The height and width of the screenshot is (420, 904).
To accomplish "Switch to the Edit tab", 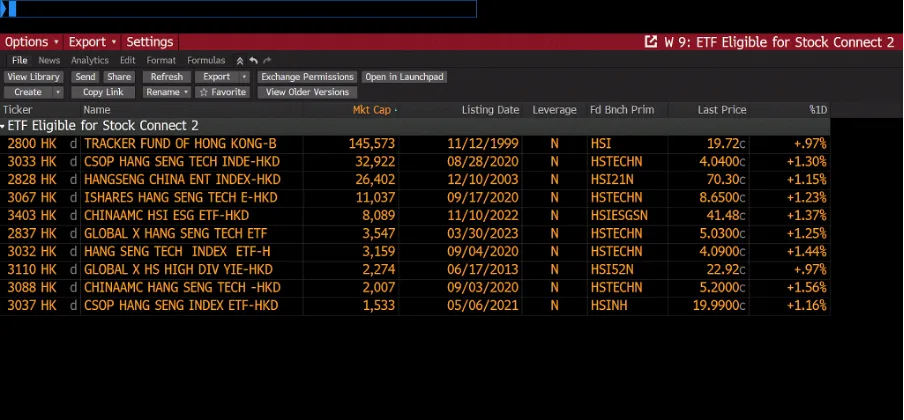I will (127, 61).
